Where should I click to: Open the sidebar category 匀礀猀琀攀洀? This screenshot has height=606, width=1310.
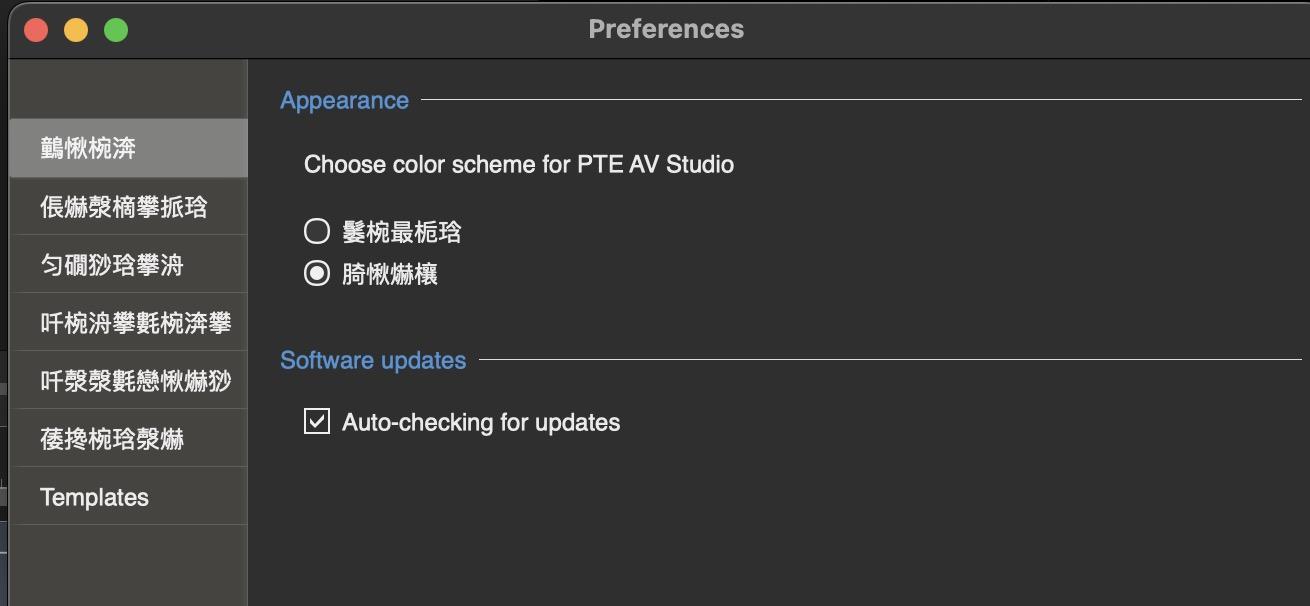(111, 265)
